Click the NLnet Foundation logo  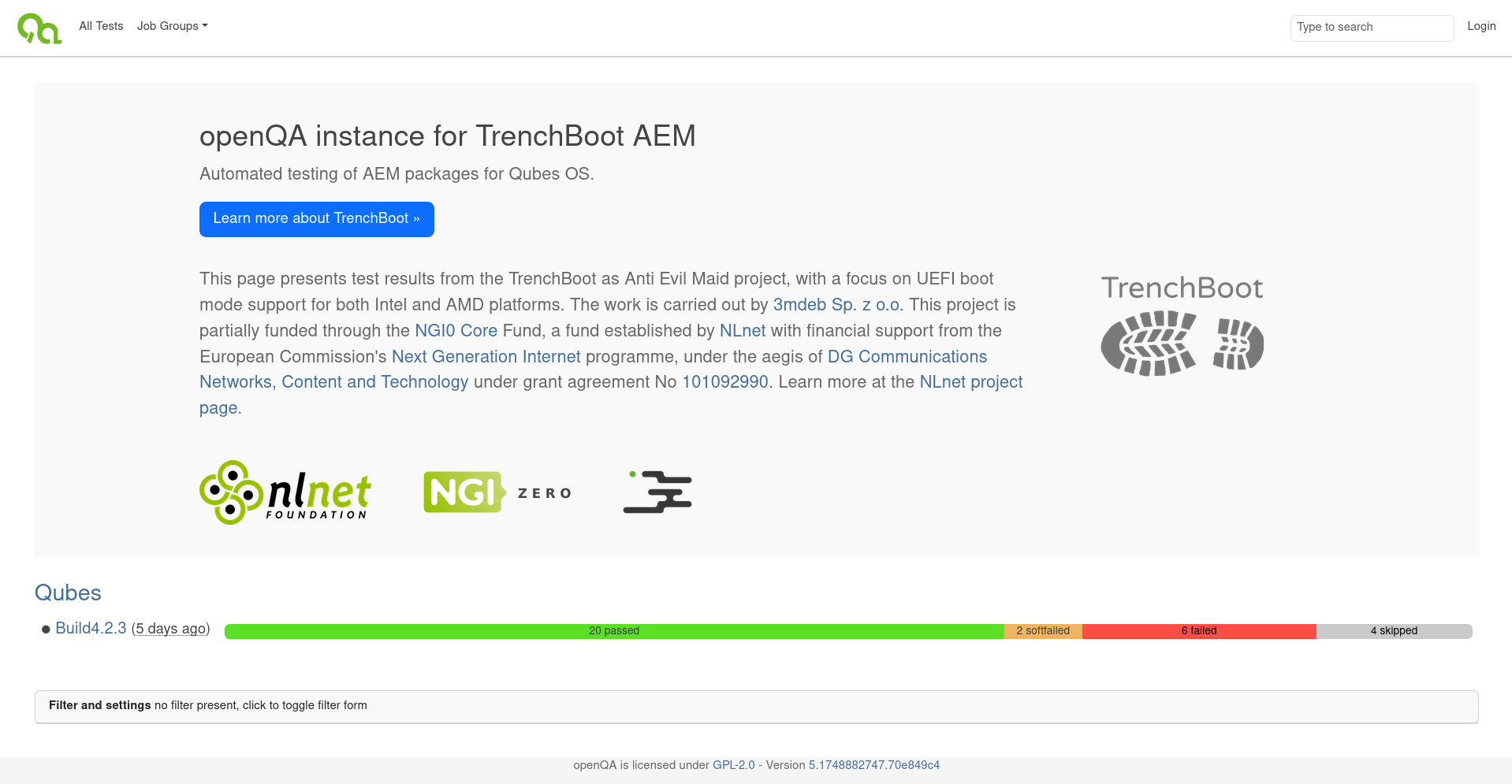pos(285,492)
